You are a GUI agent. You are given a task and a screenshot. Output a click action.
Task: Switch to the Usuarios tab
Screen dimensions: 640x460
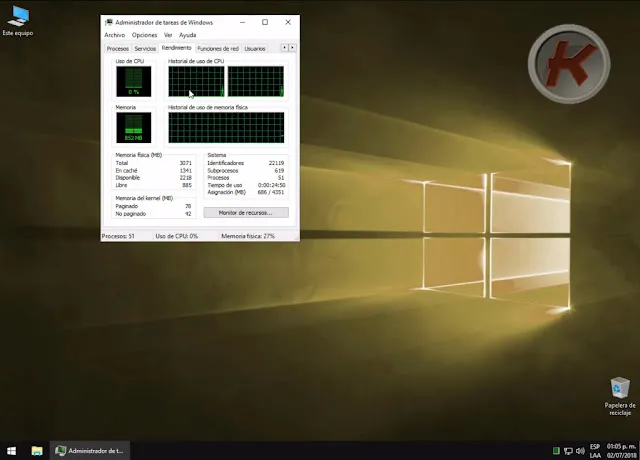[255, 49]
